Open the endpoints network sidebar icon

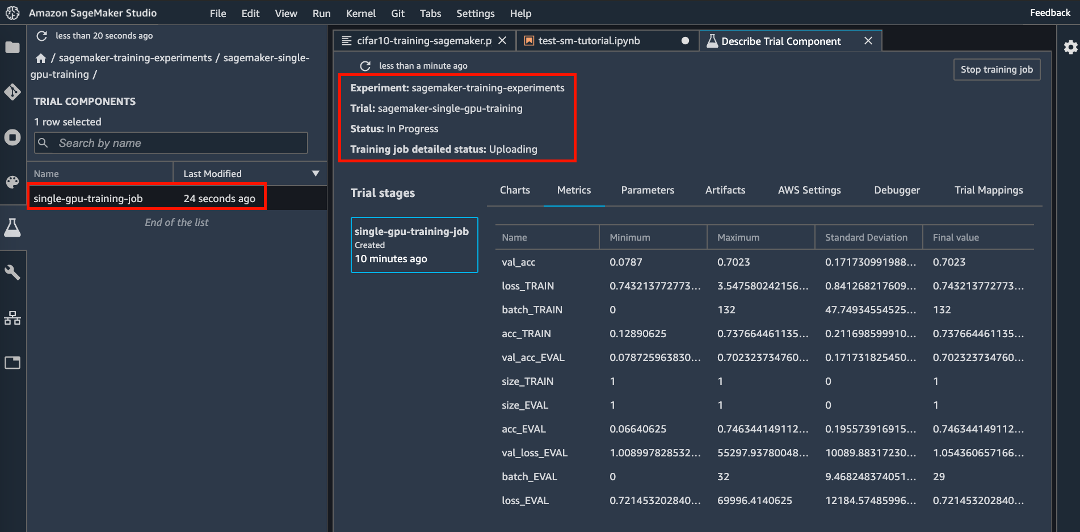12,318
